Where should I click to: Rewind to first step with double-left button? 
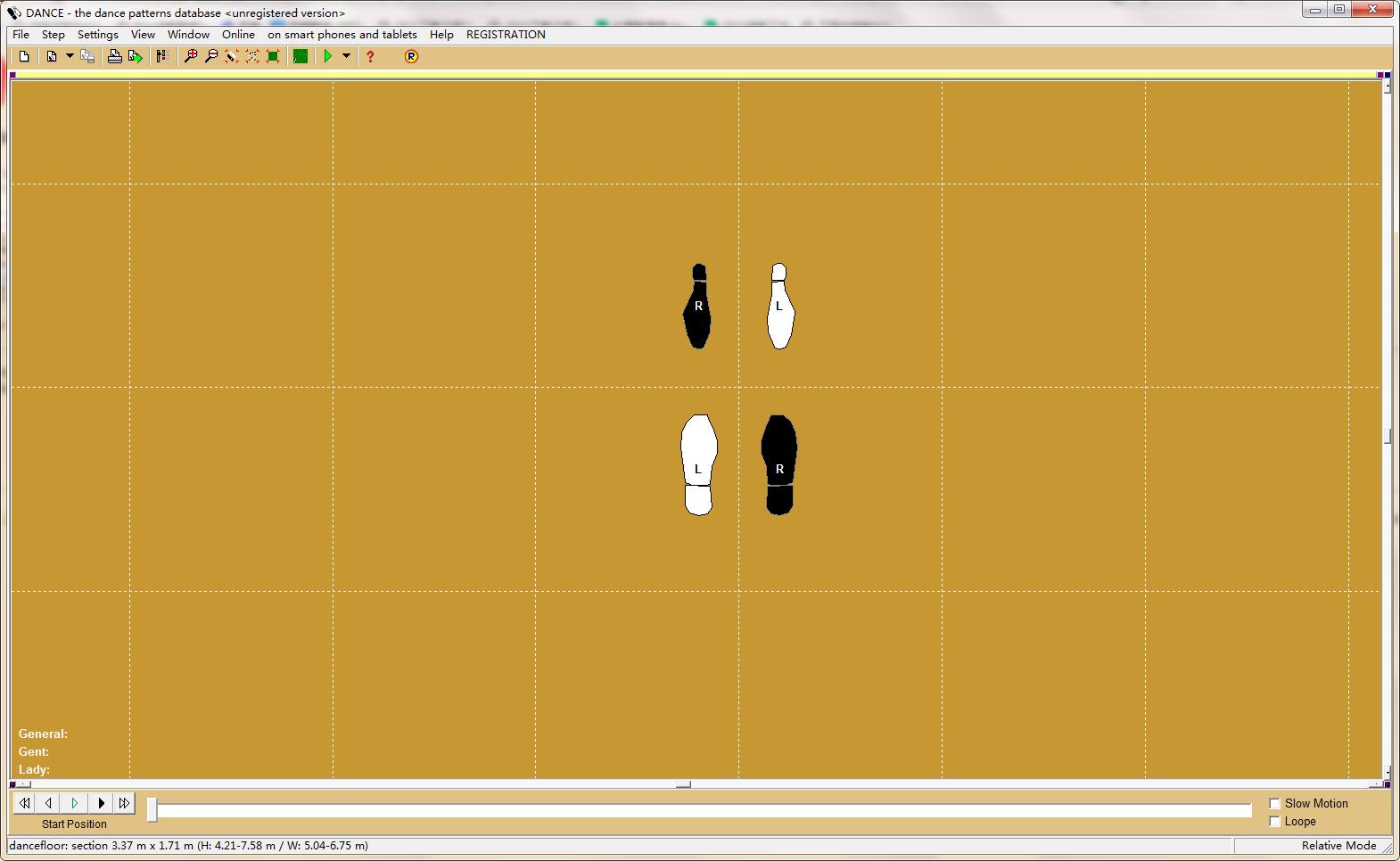pos(24,803)
